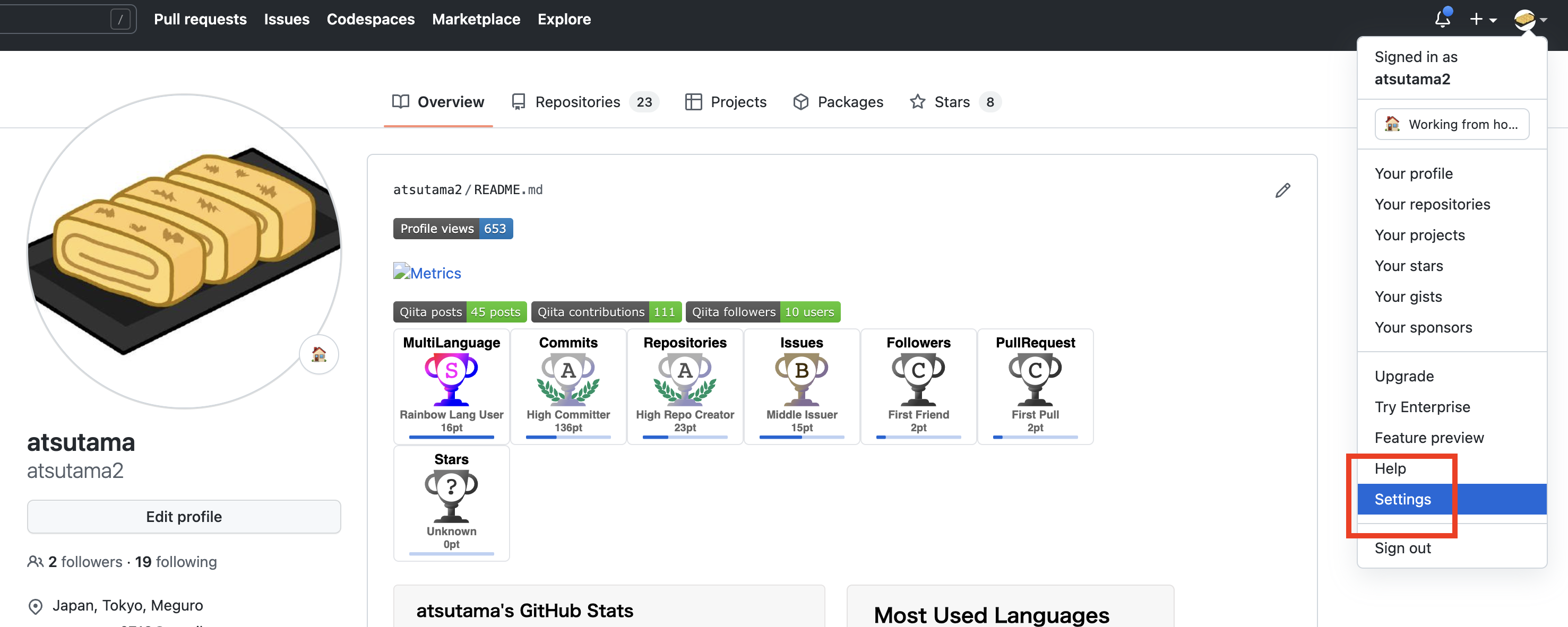Click the Edit profile button

click(x=183, y=516)
